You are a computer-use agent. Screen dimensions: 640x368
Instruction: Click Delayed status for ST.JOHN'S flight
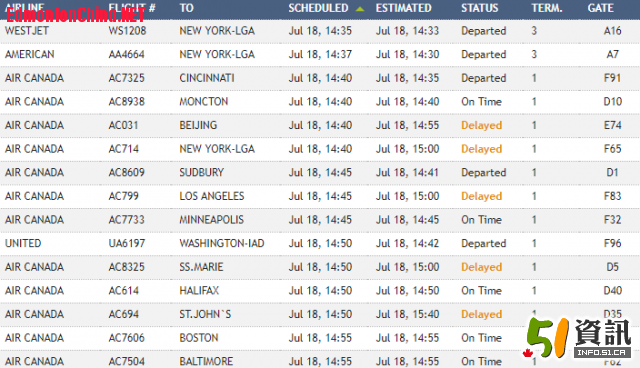(482, 314)
